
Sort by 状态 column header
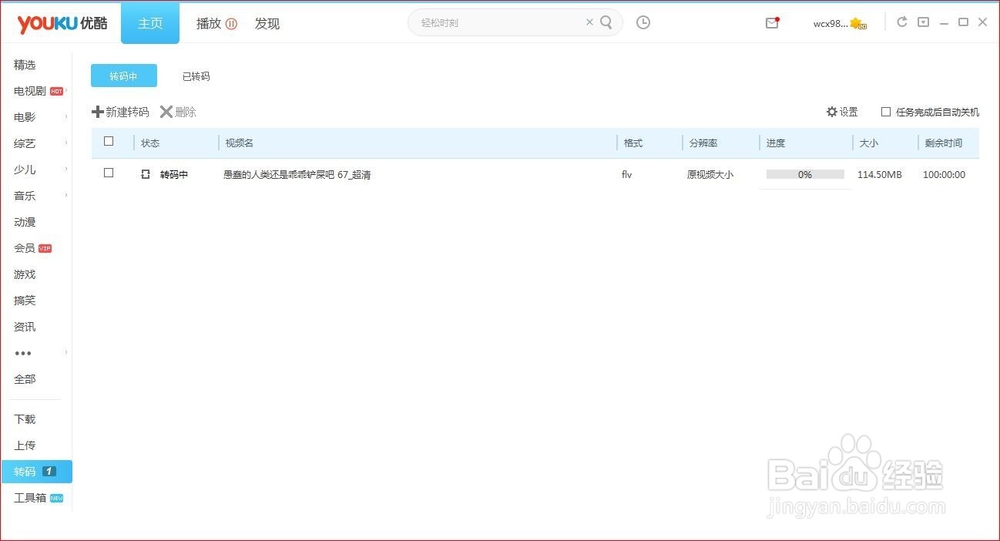click(x=150, y=143)
